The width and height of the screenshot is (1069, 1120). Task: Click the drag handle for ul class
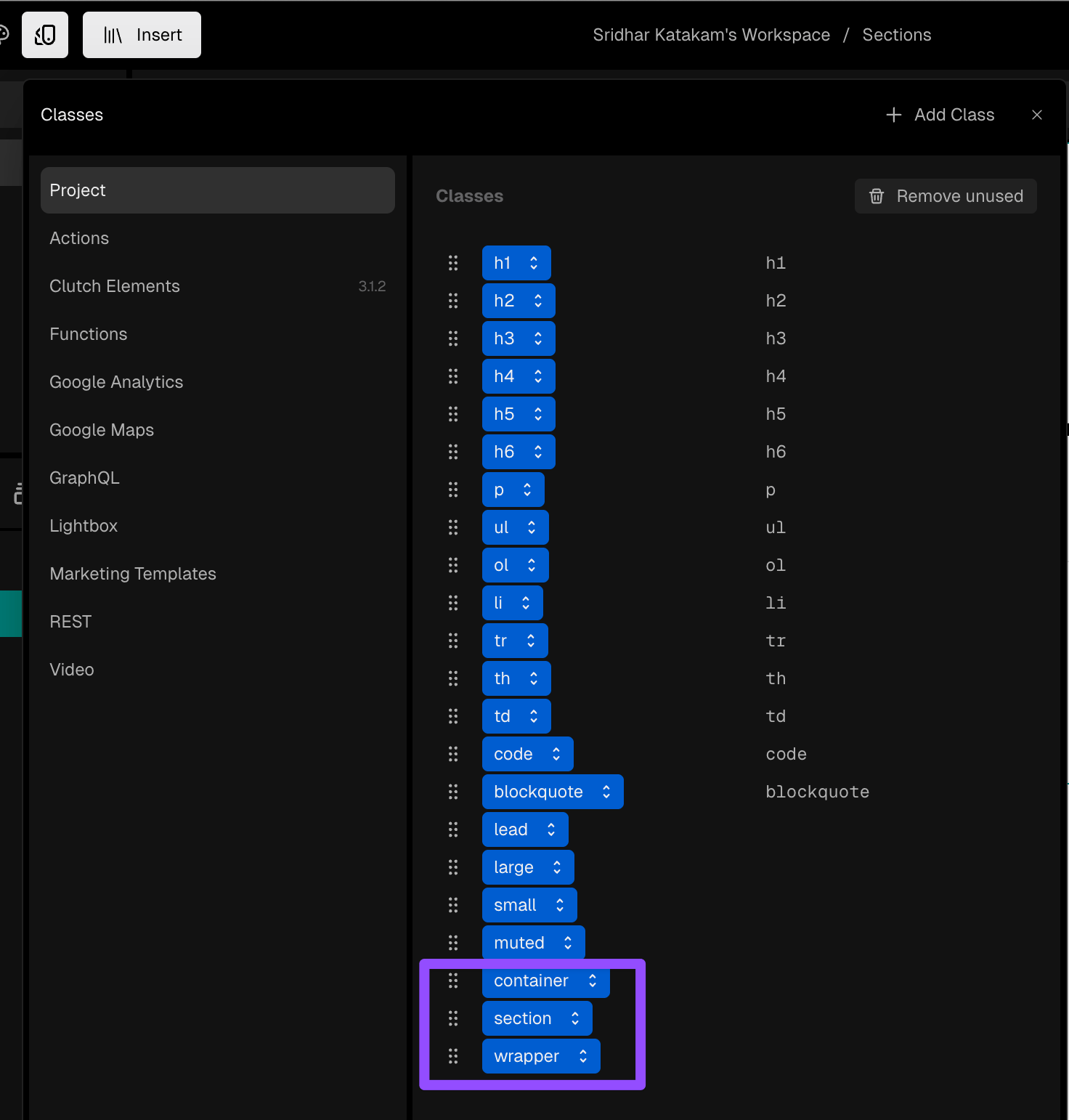453,527
